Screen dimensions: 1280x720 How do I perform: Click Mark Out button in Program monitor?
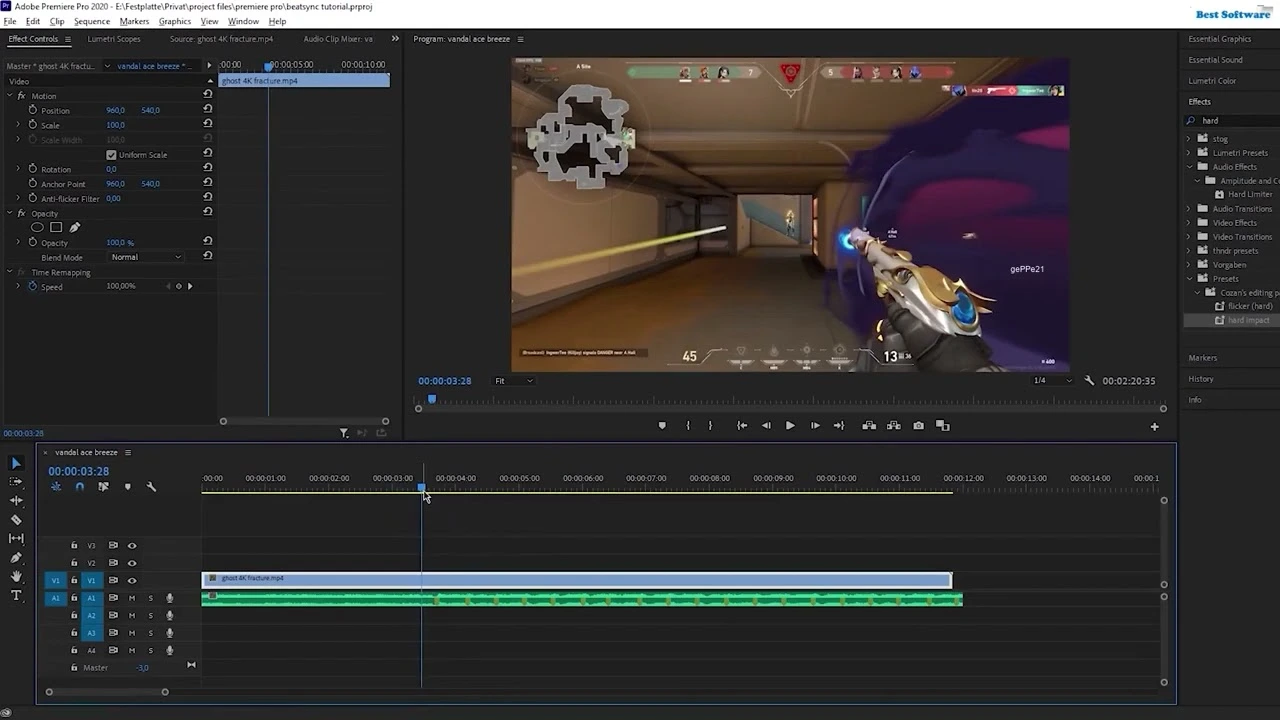click(x=710, y=425)
